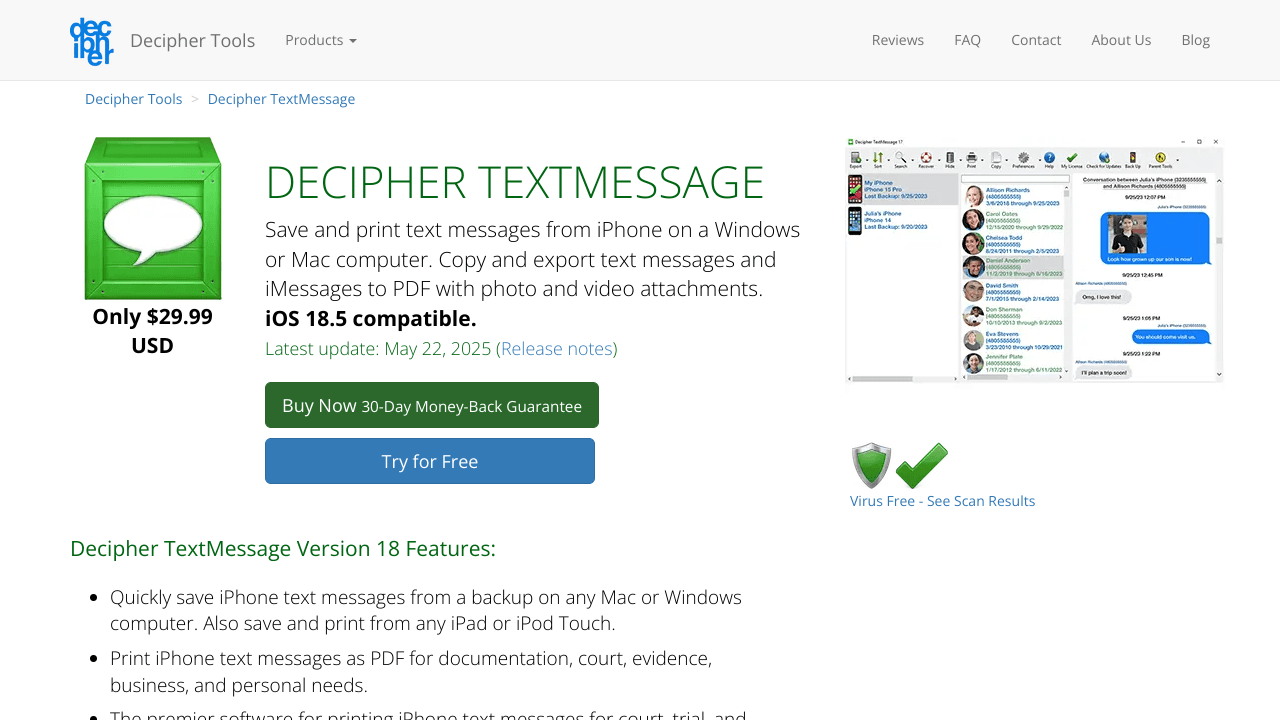Click the Only $29.99 USD price text

[x=153, y=331]
